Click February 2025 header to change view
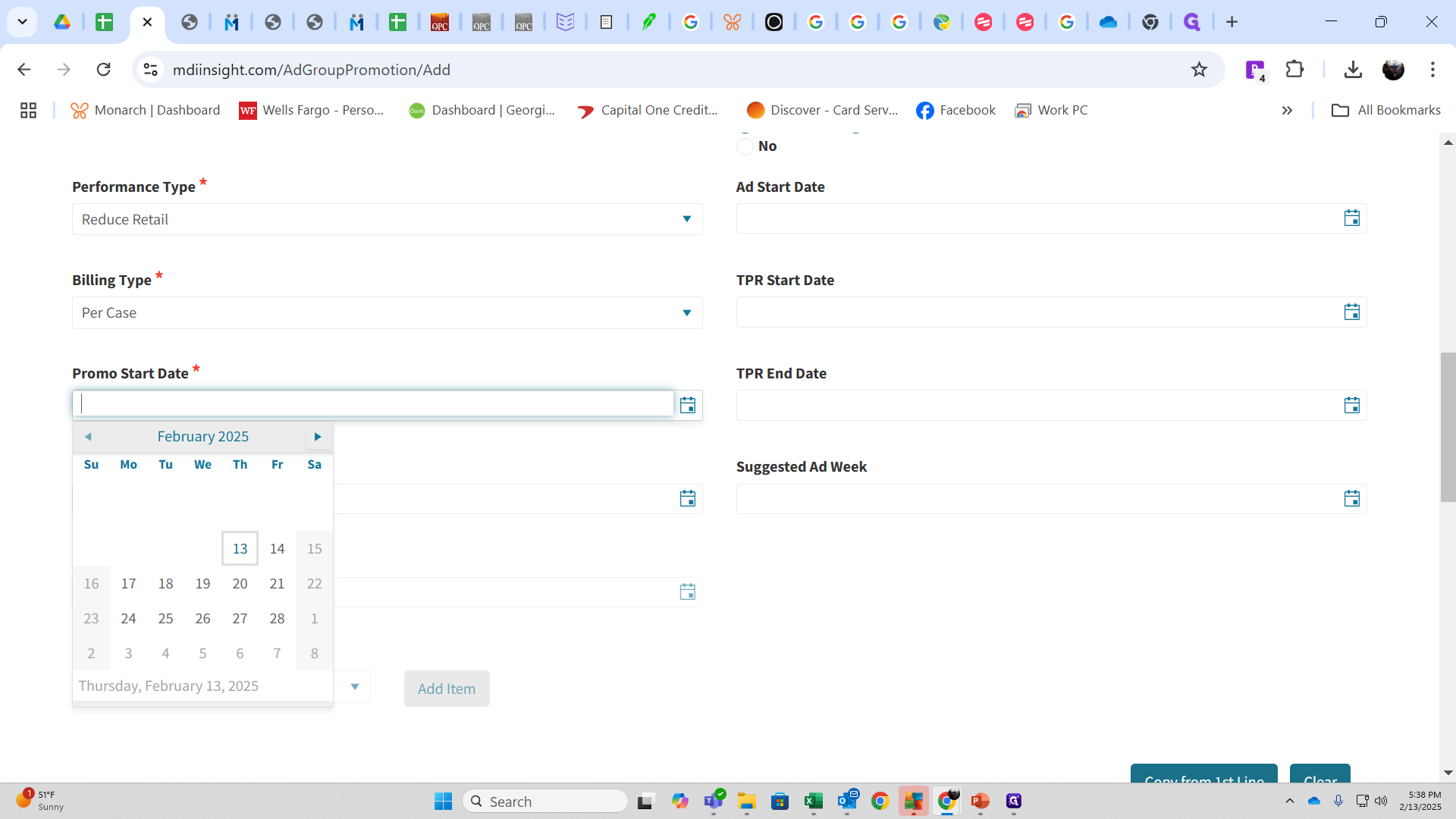The width and height of the screenshot is (1456, 819). (x=202, y=436)
